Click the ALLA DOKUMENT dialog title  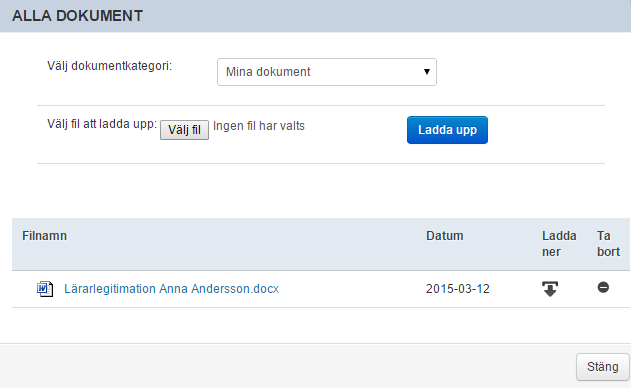pos(77,16)
